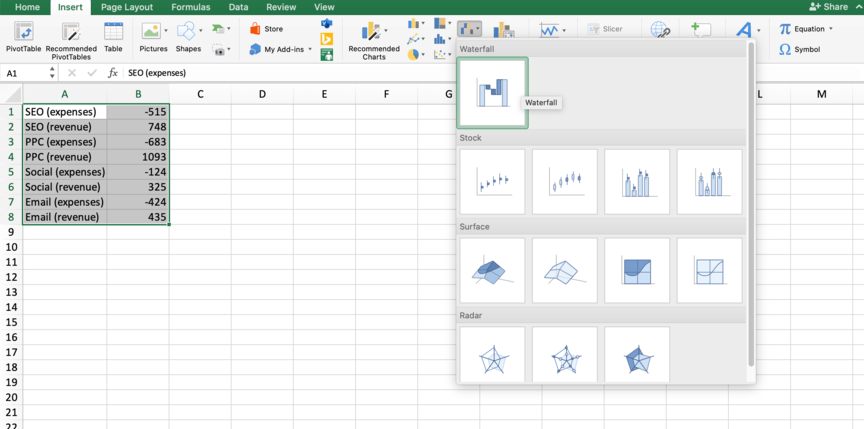This screenshot has width=864, height=429.
Task: Open the Store add-ins button
Action: pos(266,29)
